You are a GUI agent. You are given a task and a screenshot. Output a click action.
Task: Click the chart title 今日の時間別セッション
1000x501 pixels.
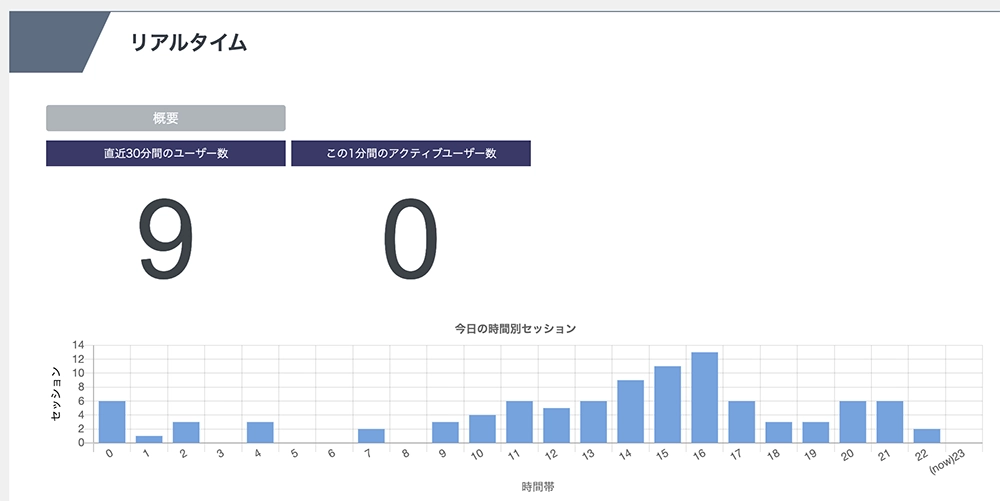[515, 329]
